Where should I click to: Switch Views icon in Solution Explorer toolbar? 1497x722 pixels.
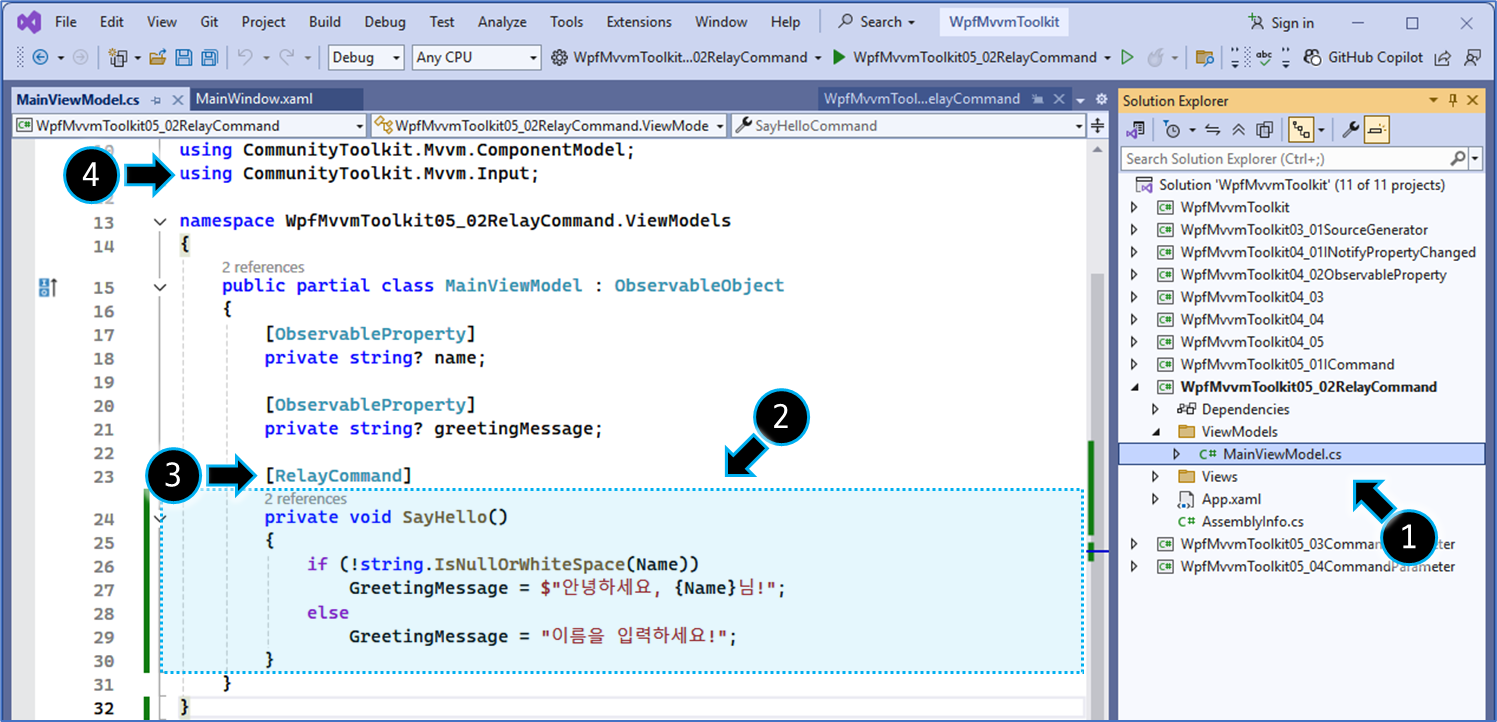tap(1135, 130)
